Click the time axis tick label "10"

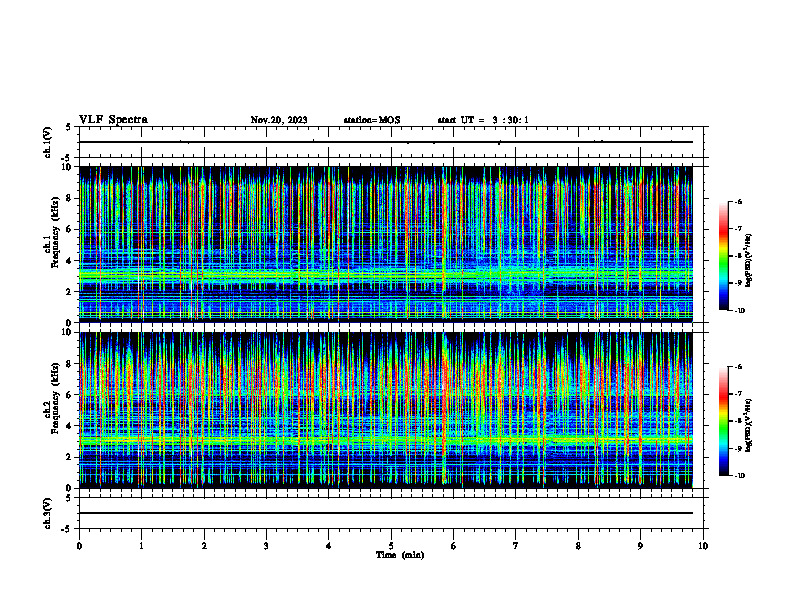click(x=703, y=546)
